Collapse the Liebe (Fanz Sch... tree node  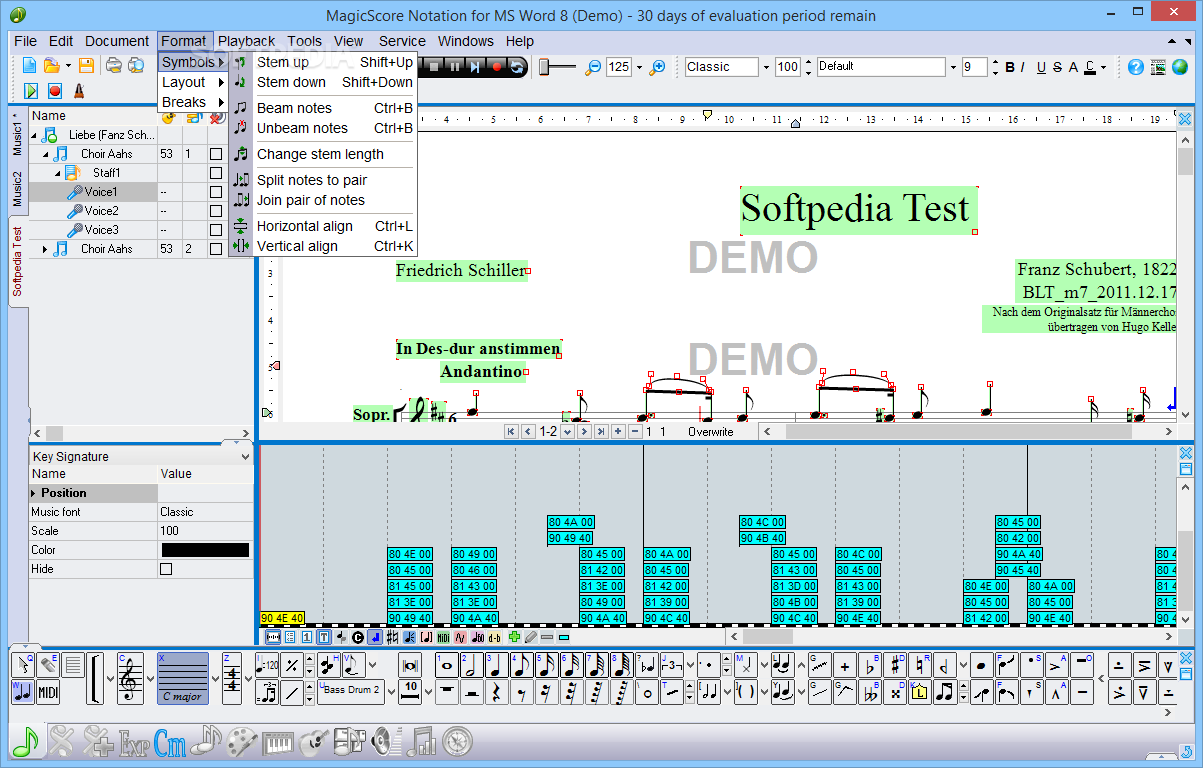point(34,135)
